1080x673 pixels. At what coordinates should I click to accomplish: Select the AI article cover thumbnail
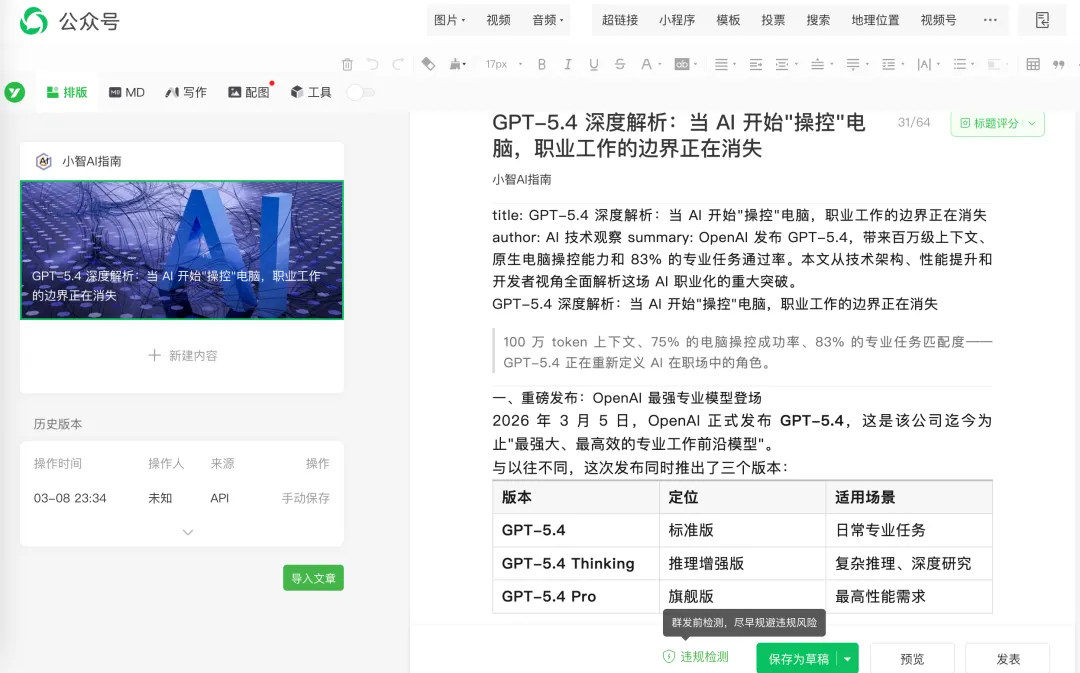(x=182, y=250)
